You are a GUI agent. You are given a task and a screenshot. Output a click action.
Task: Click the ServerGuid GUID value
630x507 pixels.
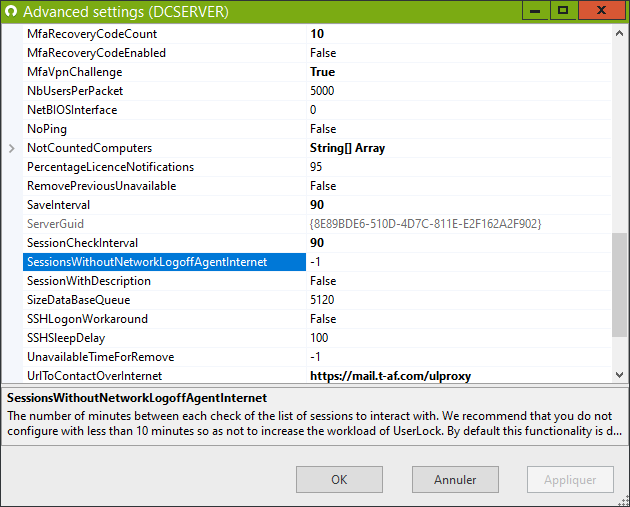[x=459, y=224]
